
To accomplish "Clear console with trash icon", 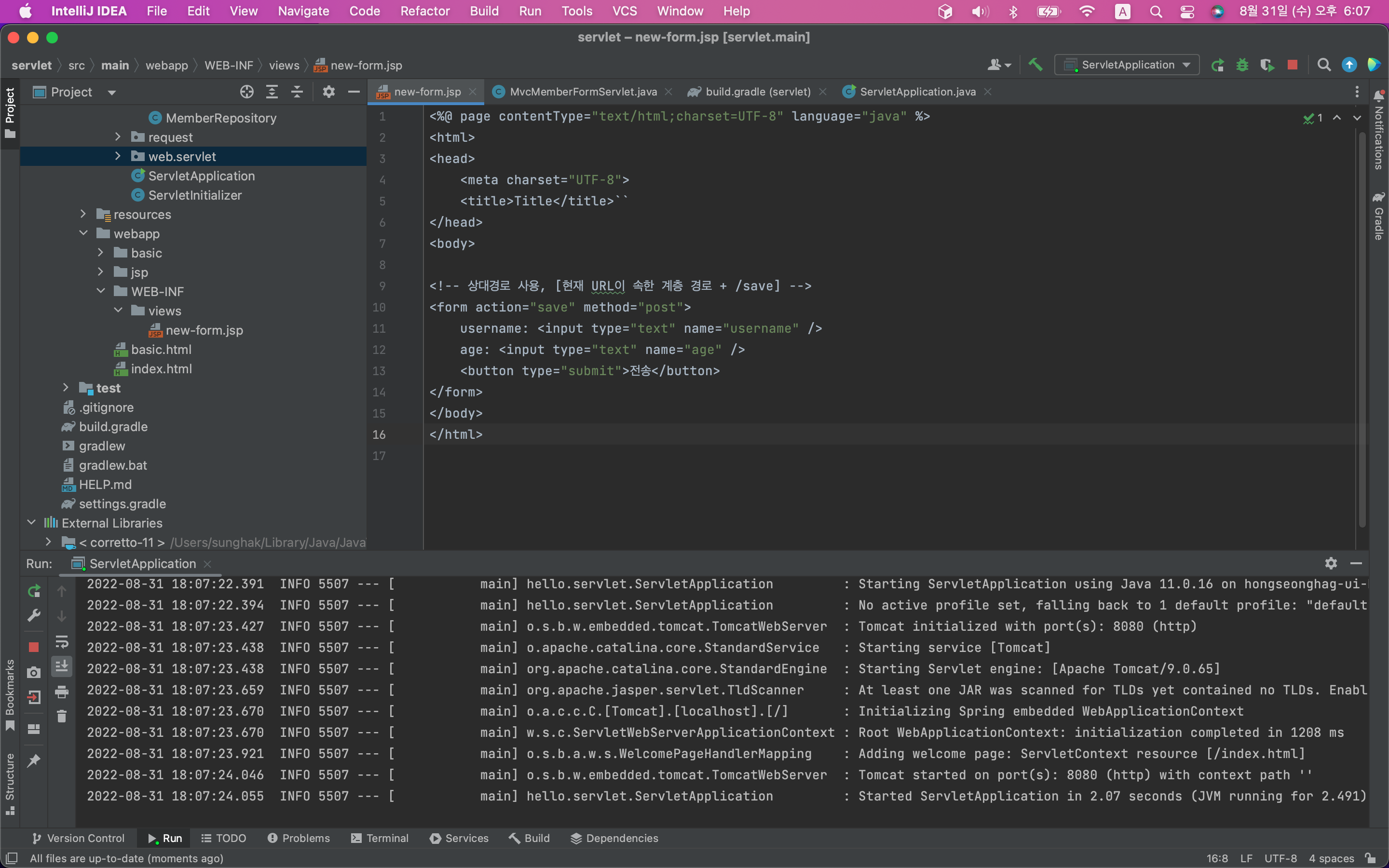I will [x=61, y=717].
